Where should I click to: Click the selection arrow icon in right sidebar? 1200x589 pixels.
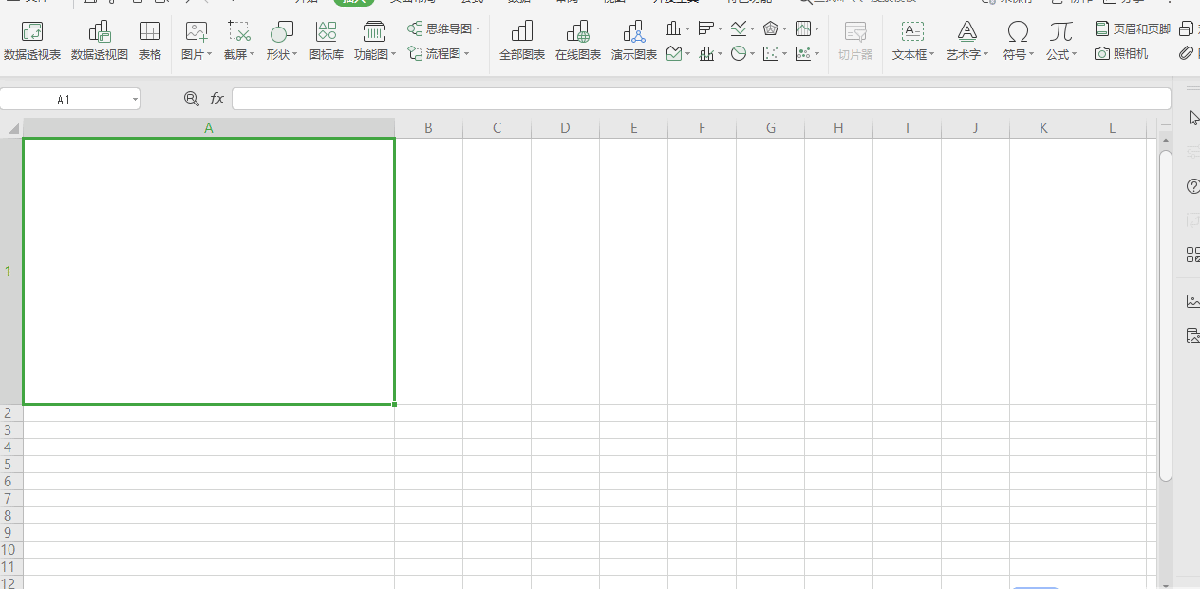(1194, 118)
